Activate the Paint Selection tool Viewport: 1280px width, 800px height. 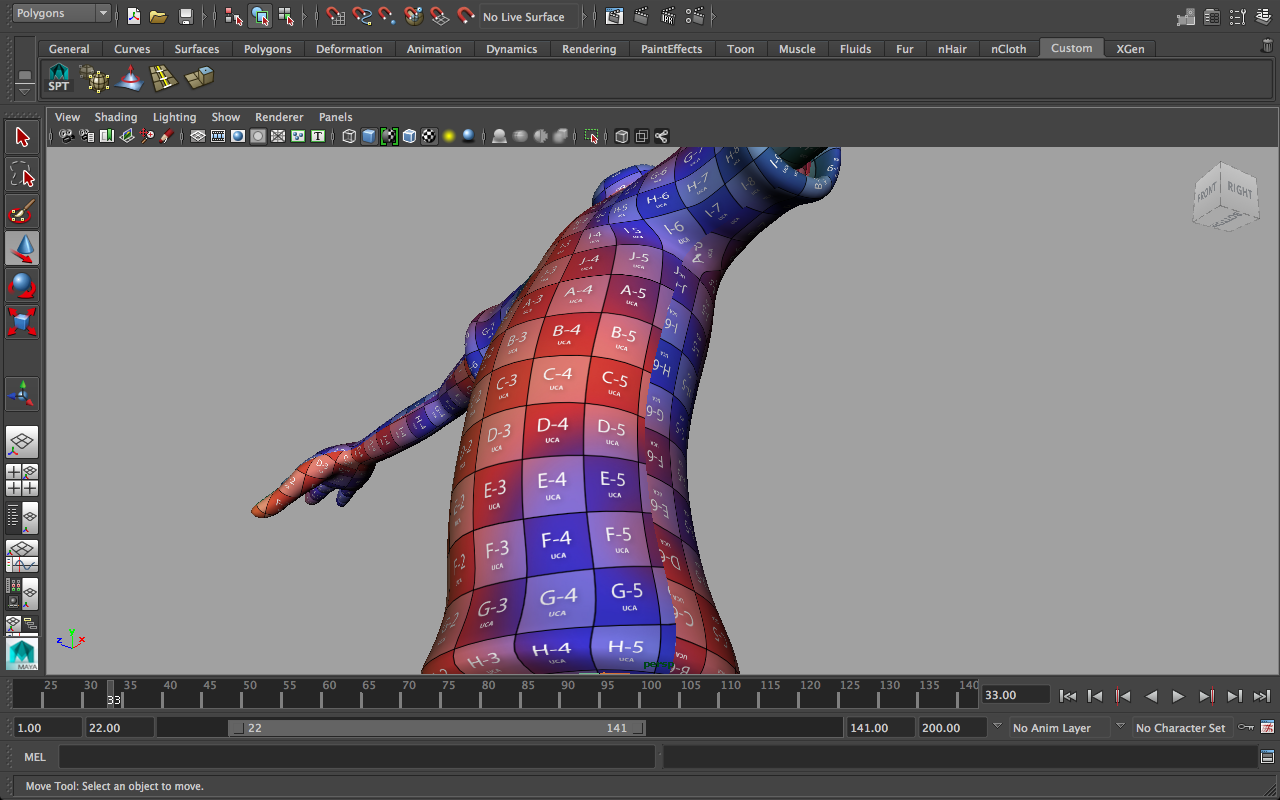(x=22, y=211)
